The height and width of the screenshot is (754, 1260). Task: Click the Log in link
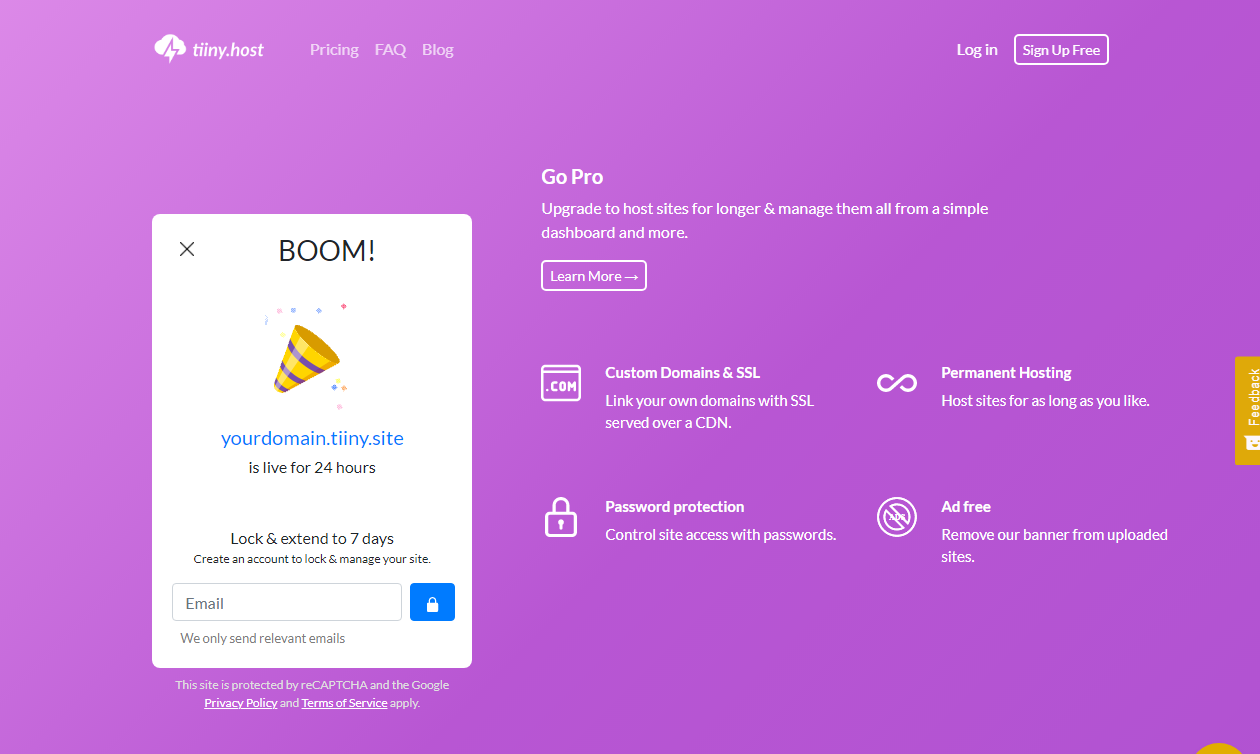tap(977, 49)
